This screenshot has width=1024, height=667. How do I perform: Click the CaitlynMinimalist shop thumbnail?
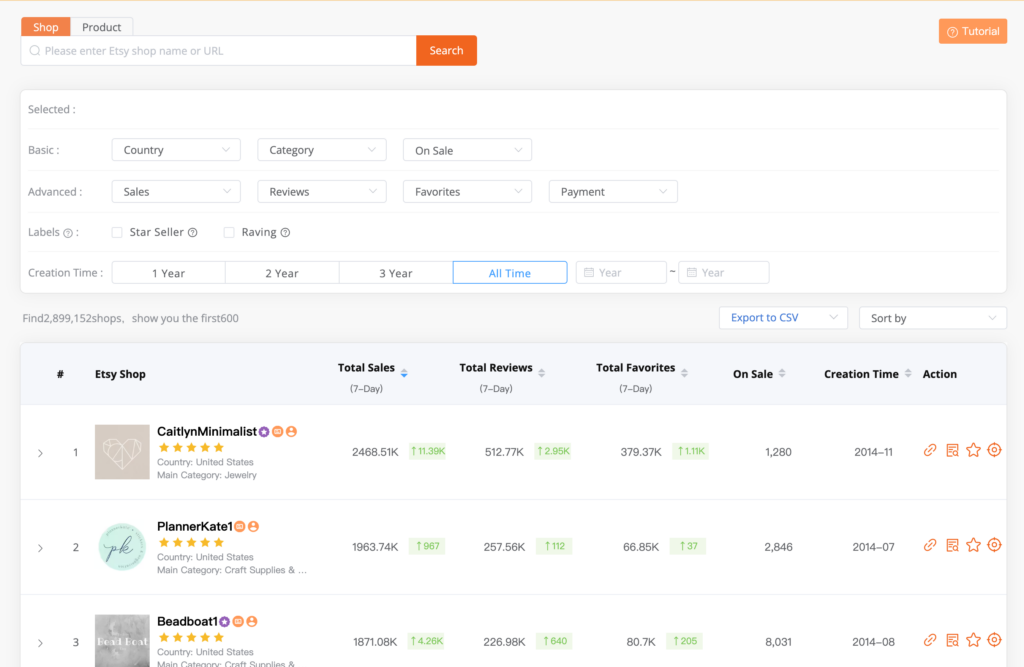click(121, 452)
